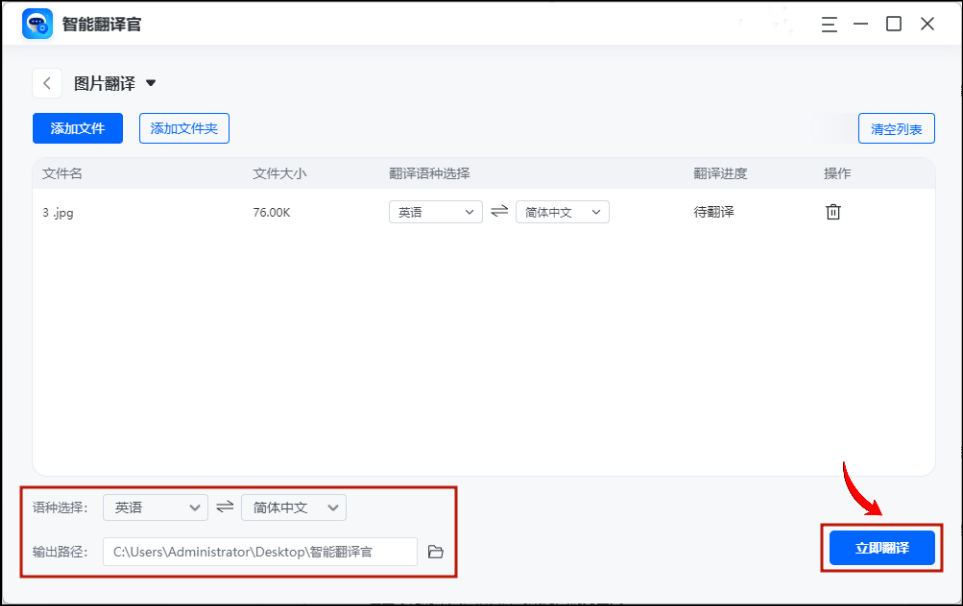Close the 智能翻译官 window
The height and width of the screenshot is (606, 963).
(927, 24)
